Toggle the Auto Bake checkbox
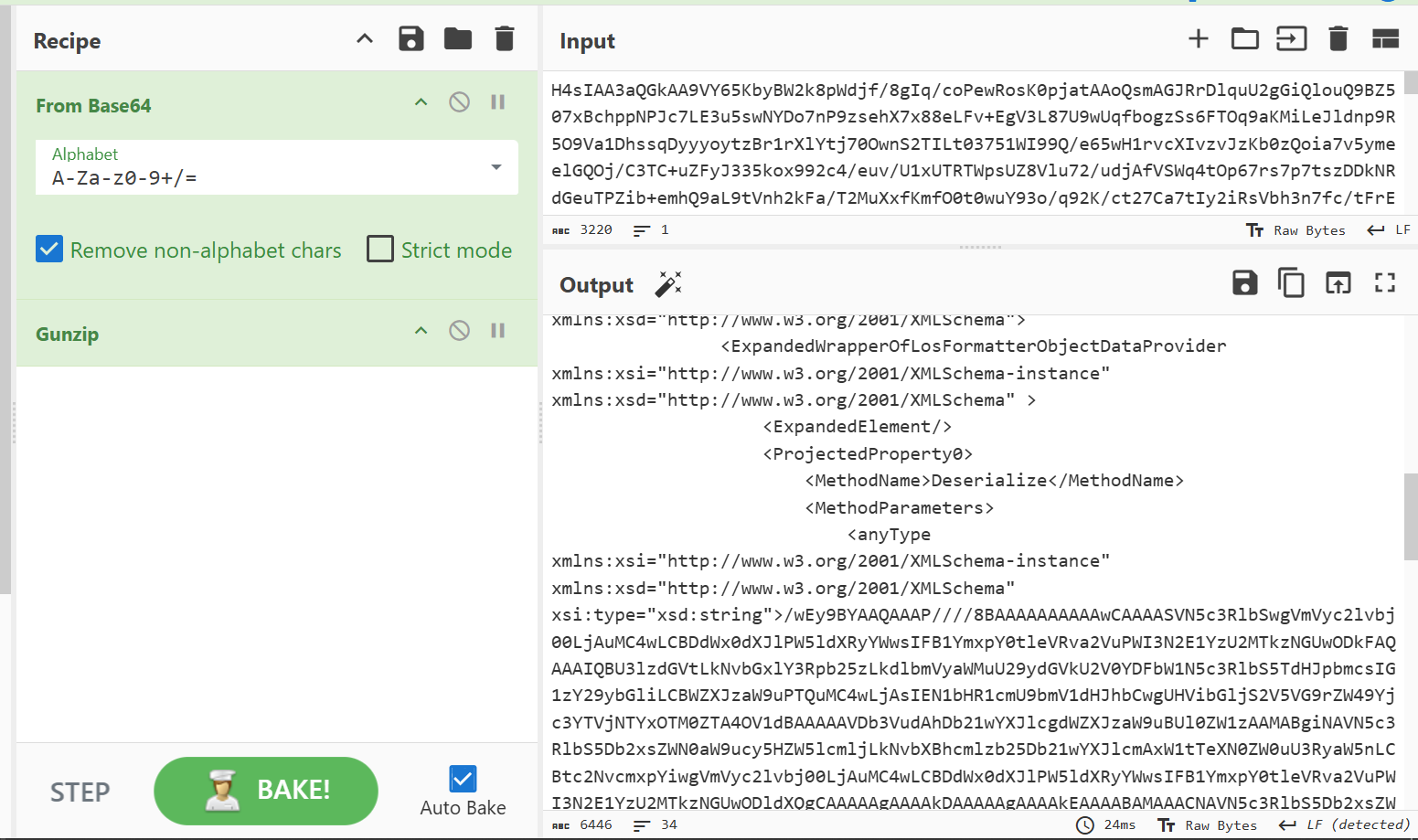The image size is (1418, 840). [464, 779]
